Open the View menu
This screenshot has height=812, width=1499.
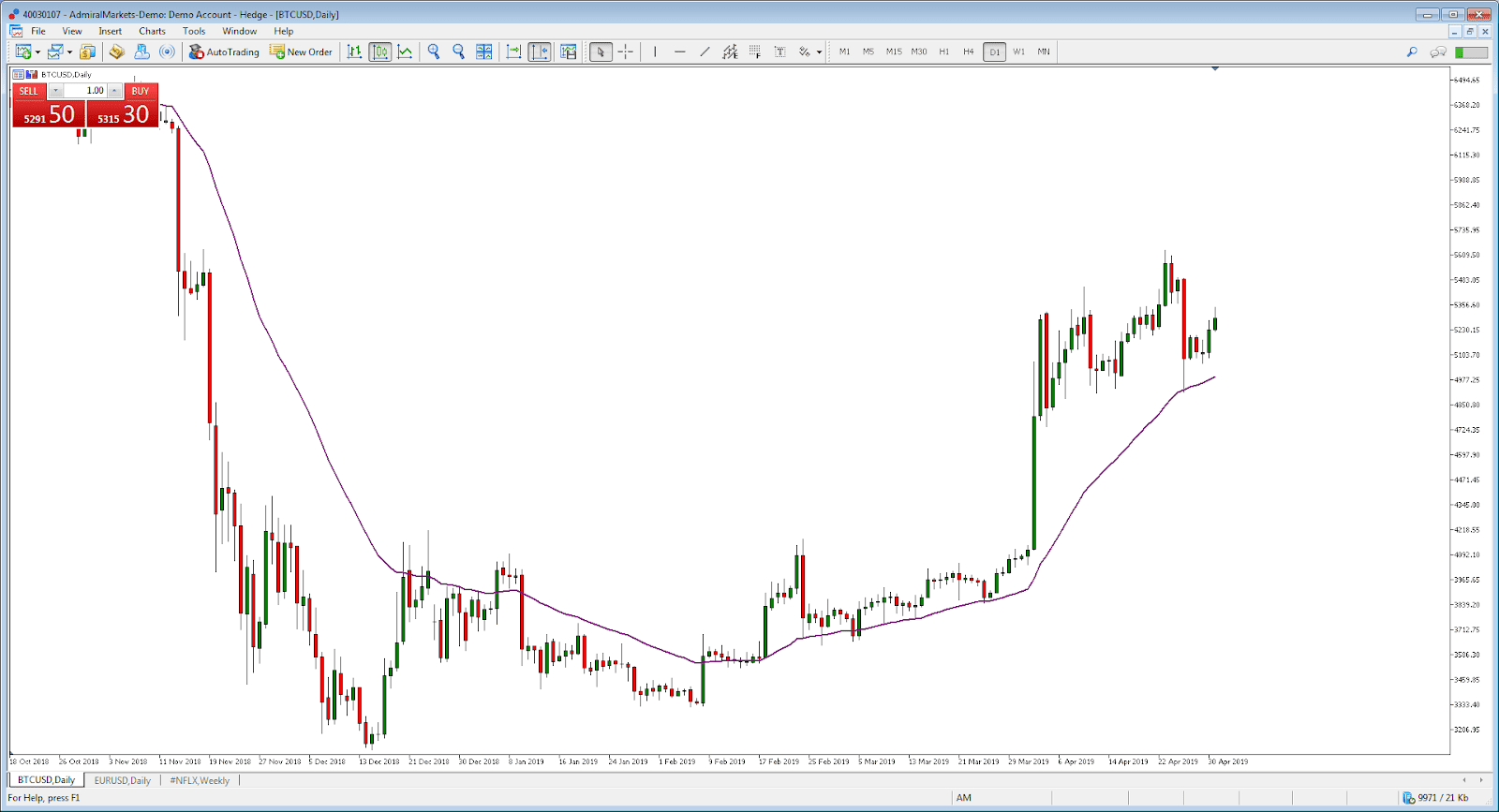tap(72, 31)
